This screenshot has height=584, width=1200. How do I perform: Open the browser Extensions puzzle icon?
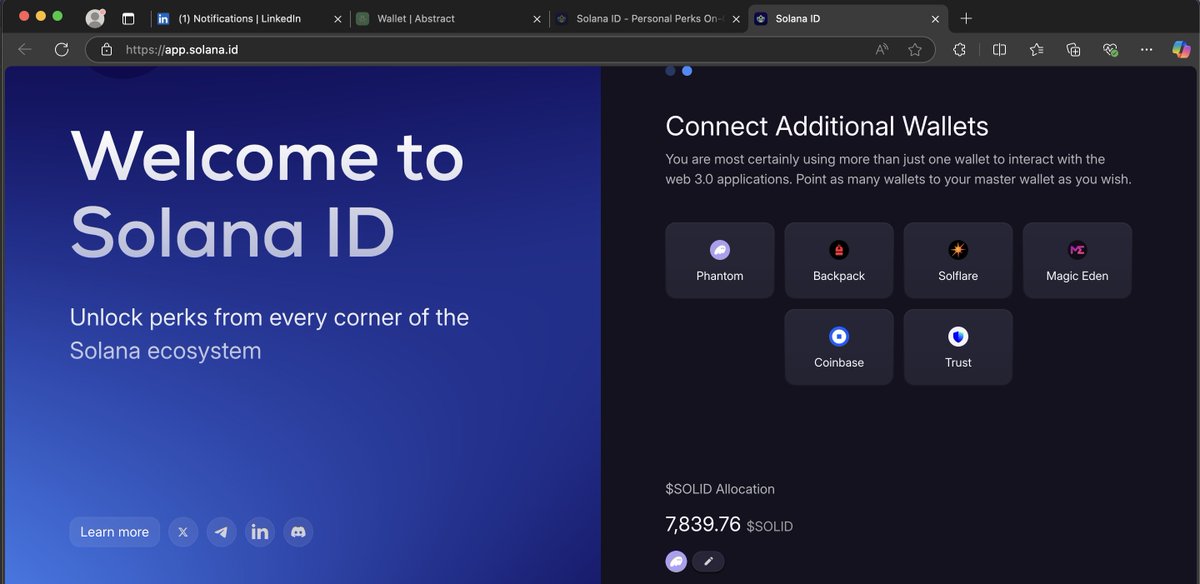960,49
